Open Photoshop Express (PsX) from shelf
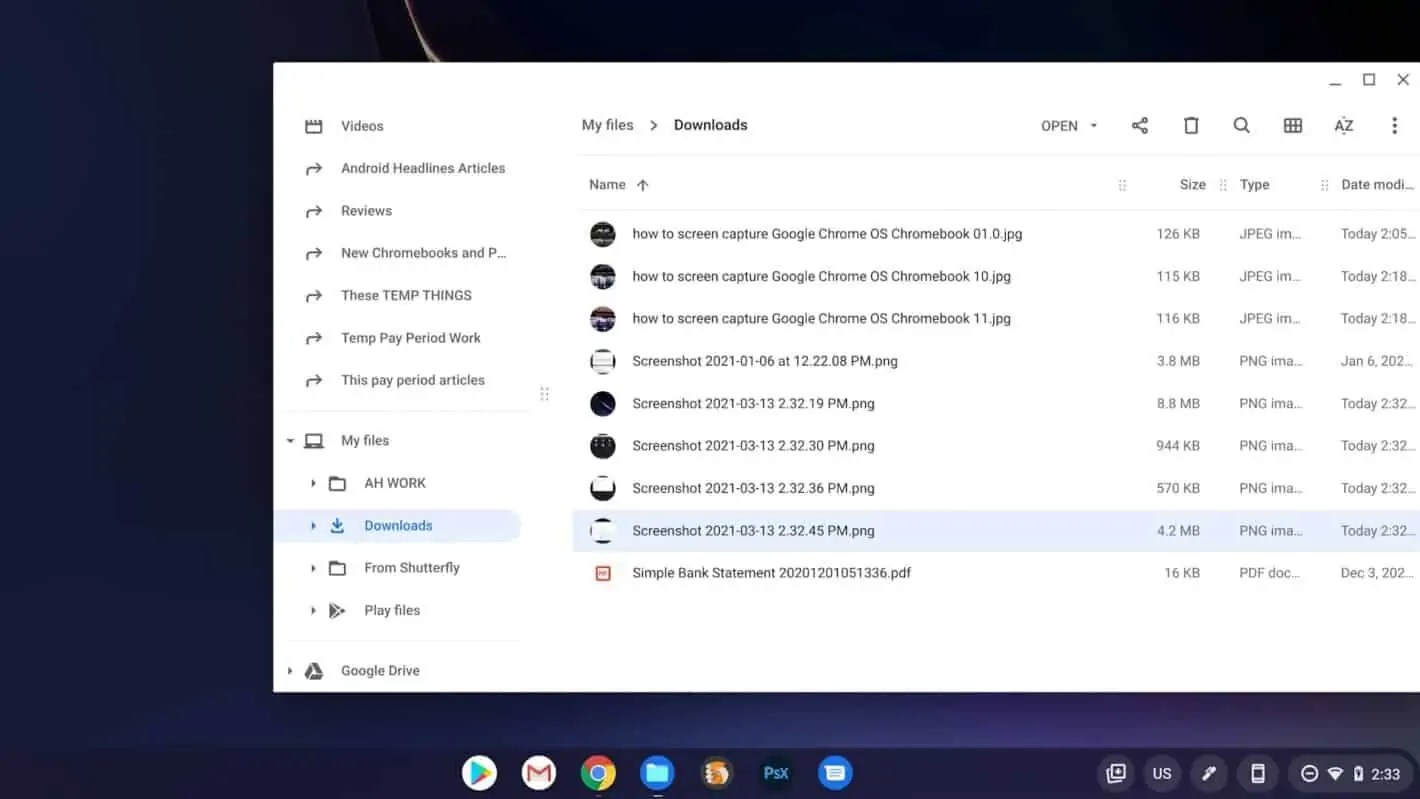The image size is (1420, 799). pyautogui.click(x=776, y=773)
